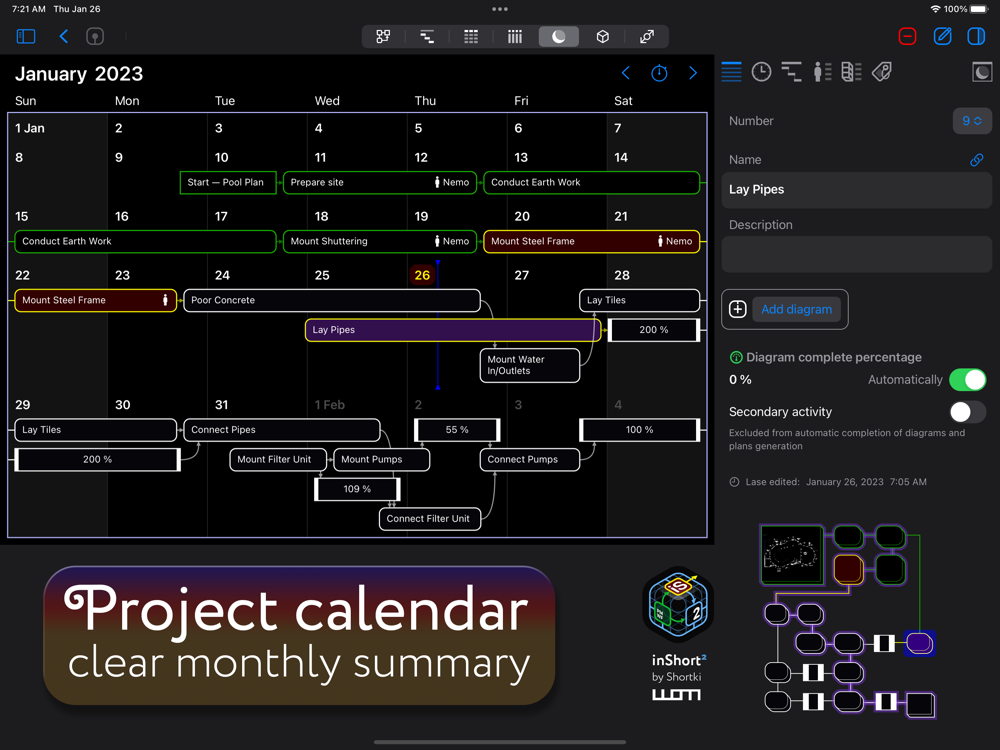Select Lay Tiles task on Sat 28
Image resolution: width=1000 pixels, height=750 pixels.
tap(639, 300)
